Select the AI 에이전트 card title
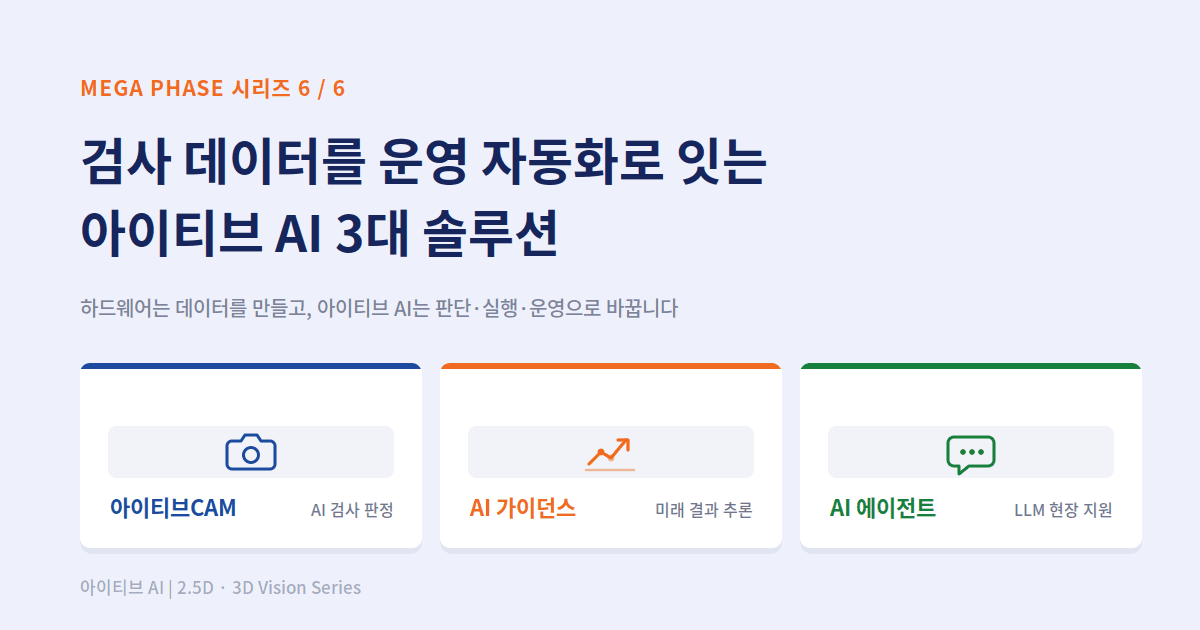 [883, 508]
